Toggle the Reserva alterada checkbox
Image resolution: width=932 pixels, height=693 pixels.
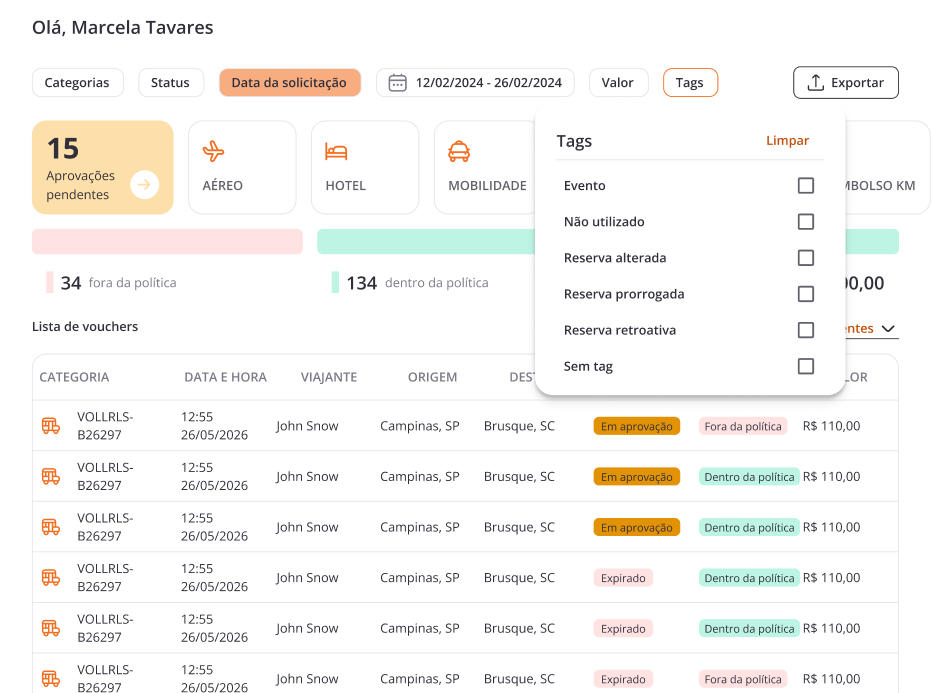(806, 258)
